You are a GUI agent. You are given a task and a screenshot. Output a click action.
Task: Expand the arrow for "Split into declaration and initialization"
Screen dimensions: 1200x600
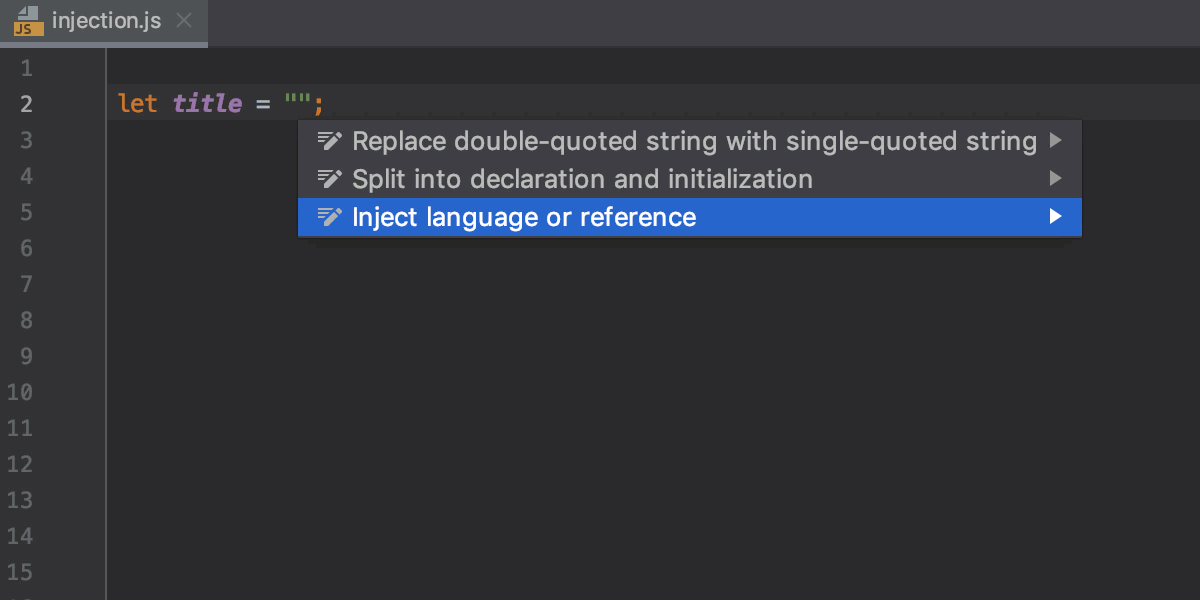(x=1055, y=179)
